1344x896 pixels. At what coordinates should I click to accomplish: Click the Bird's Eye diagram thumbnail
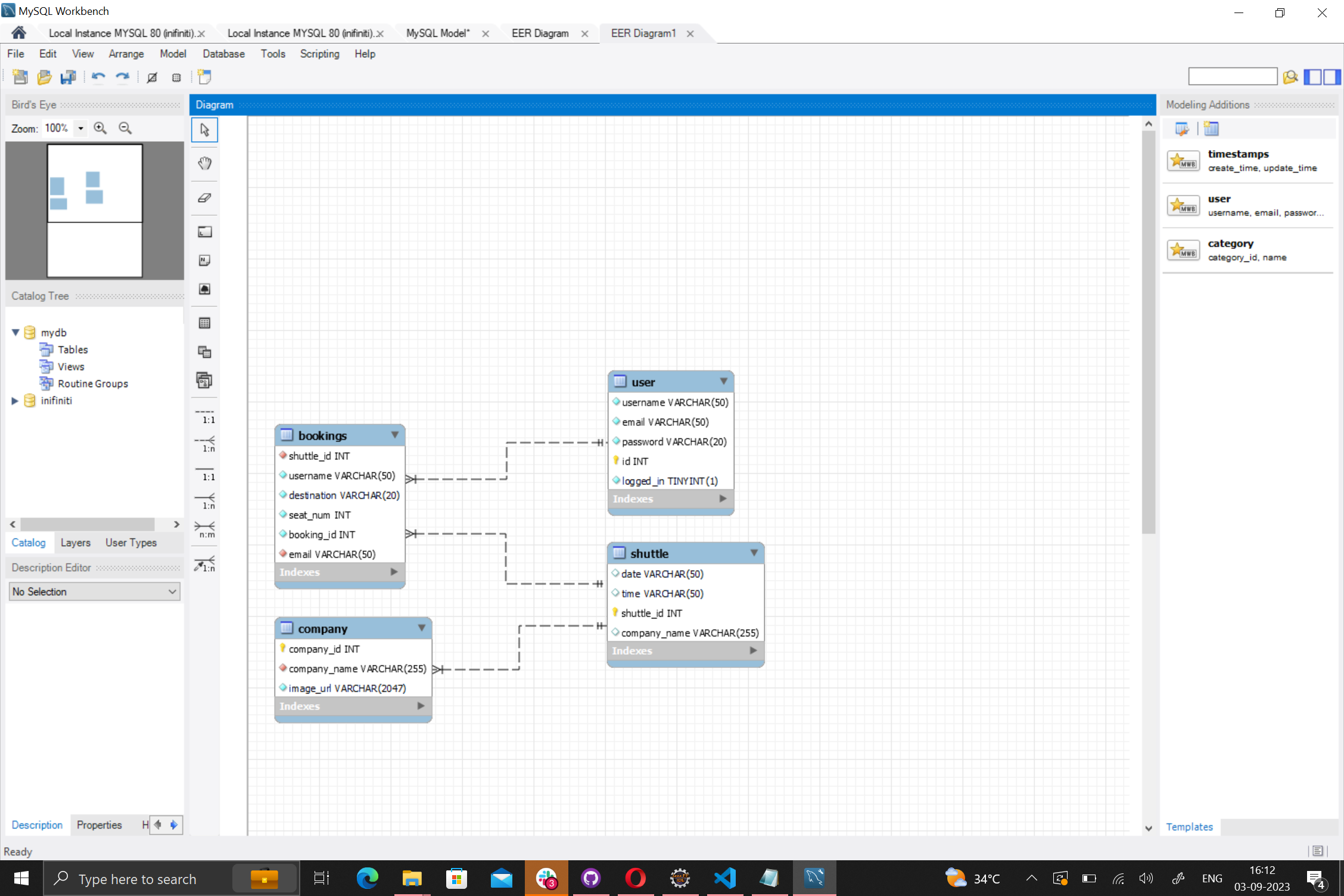point(95,211)
